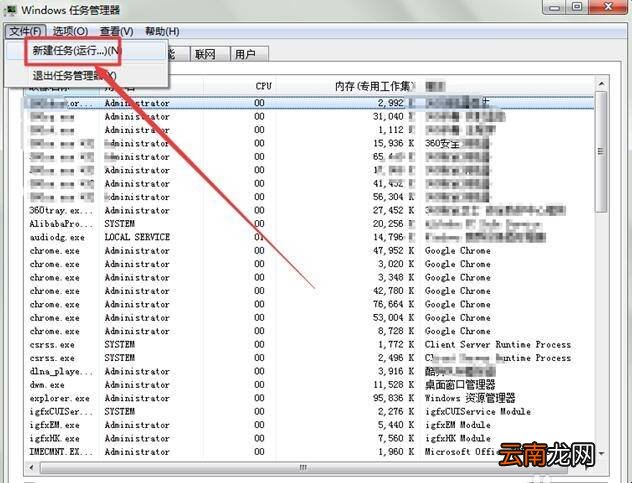Click the horizontal scrollbar left arrow

pos(32,467)
